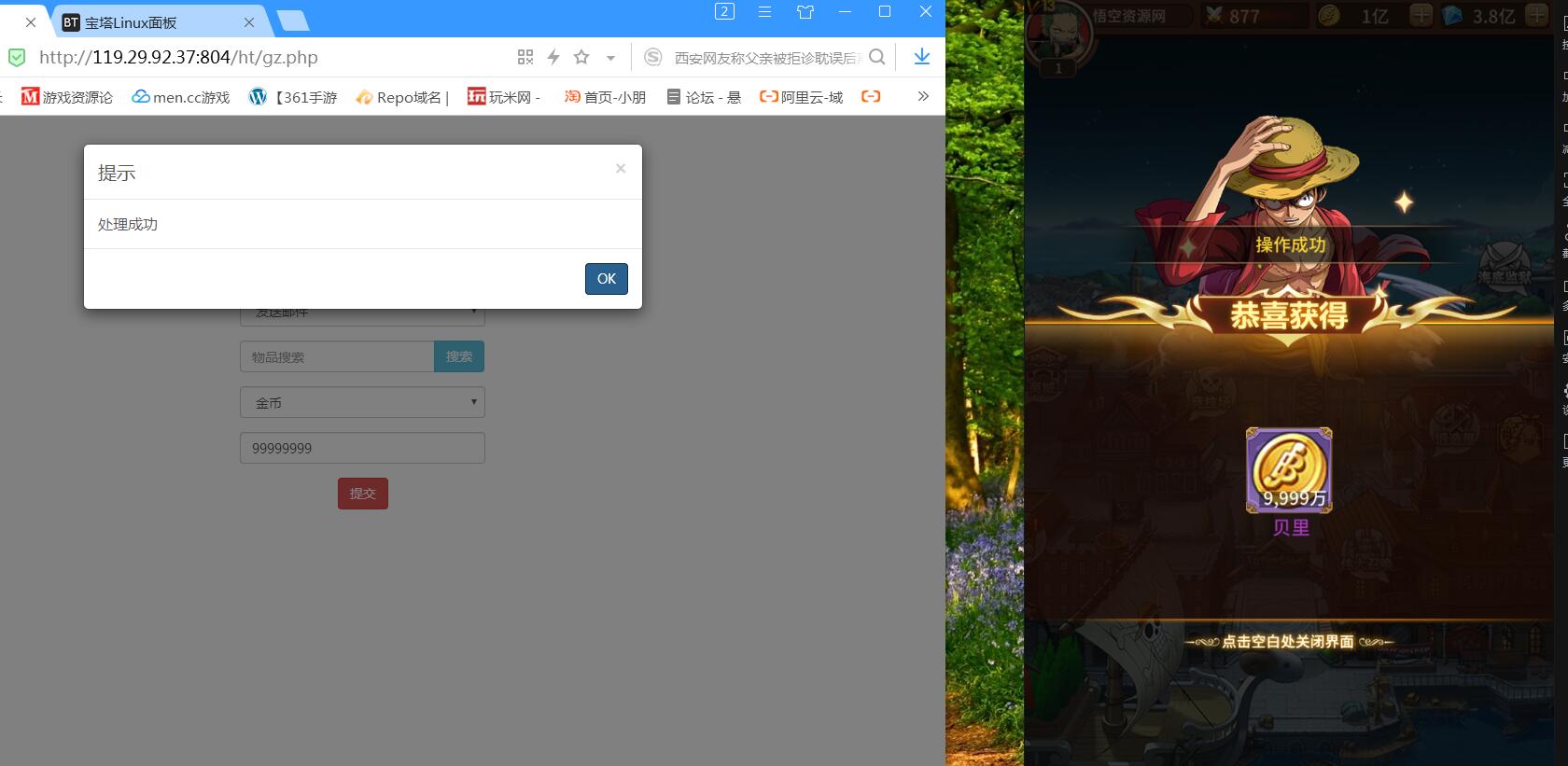
Task: Click the lightning speed-mode icon
Action: coord(553,57)
